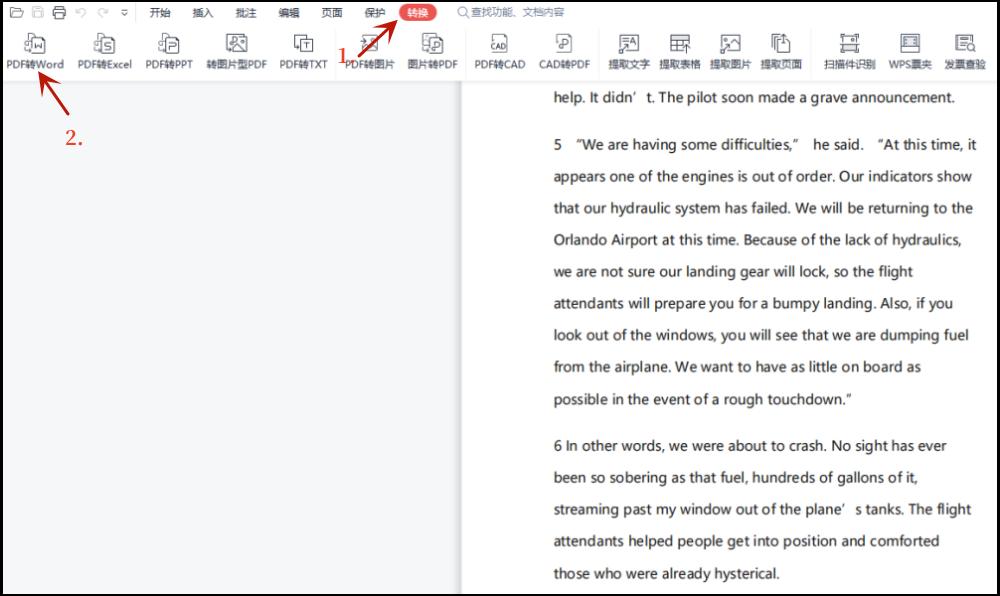This screenshot has height=596, width=1000.
Task: Click the open-folder icon in quick access bar
Action: [x=17, y=12]
